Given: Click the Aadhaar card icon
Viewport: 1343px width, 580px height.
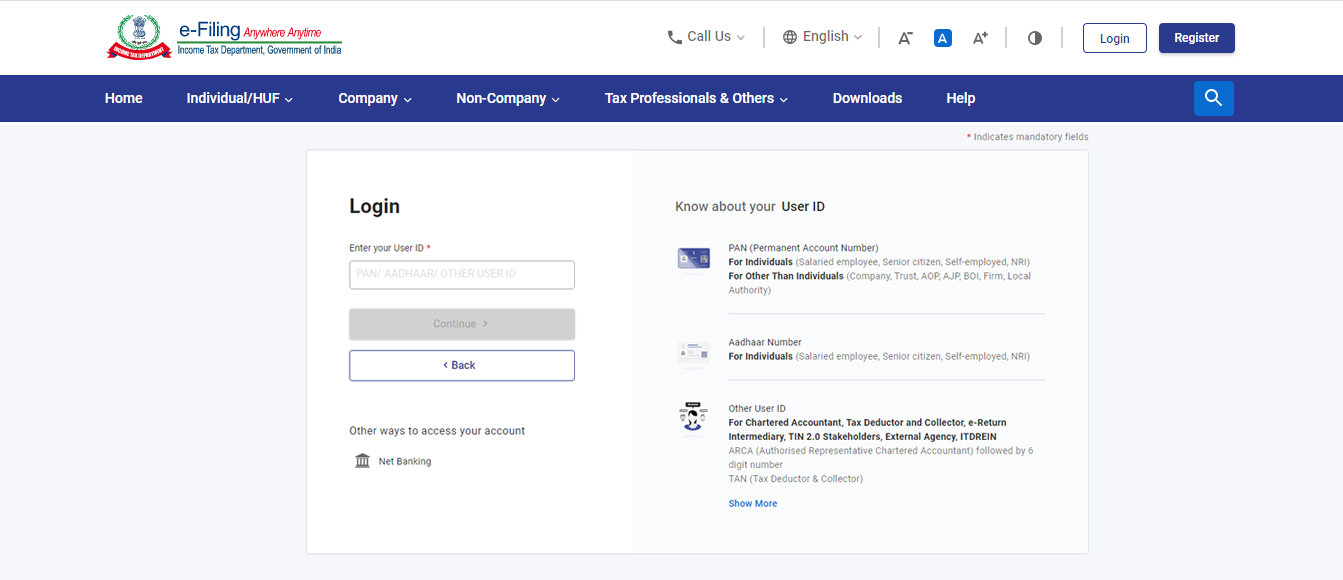Looking at the screenshot, I should pos(693,353).
